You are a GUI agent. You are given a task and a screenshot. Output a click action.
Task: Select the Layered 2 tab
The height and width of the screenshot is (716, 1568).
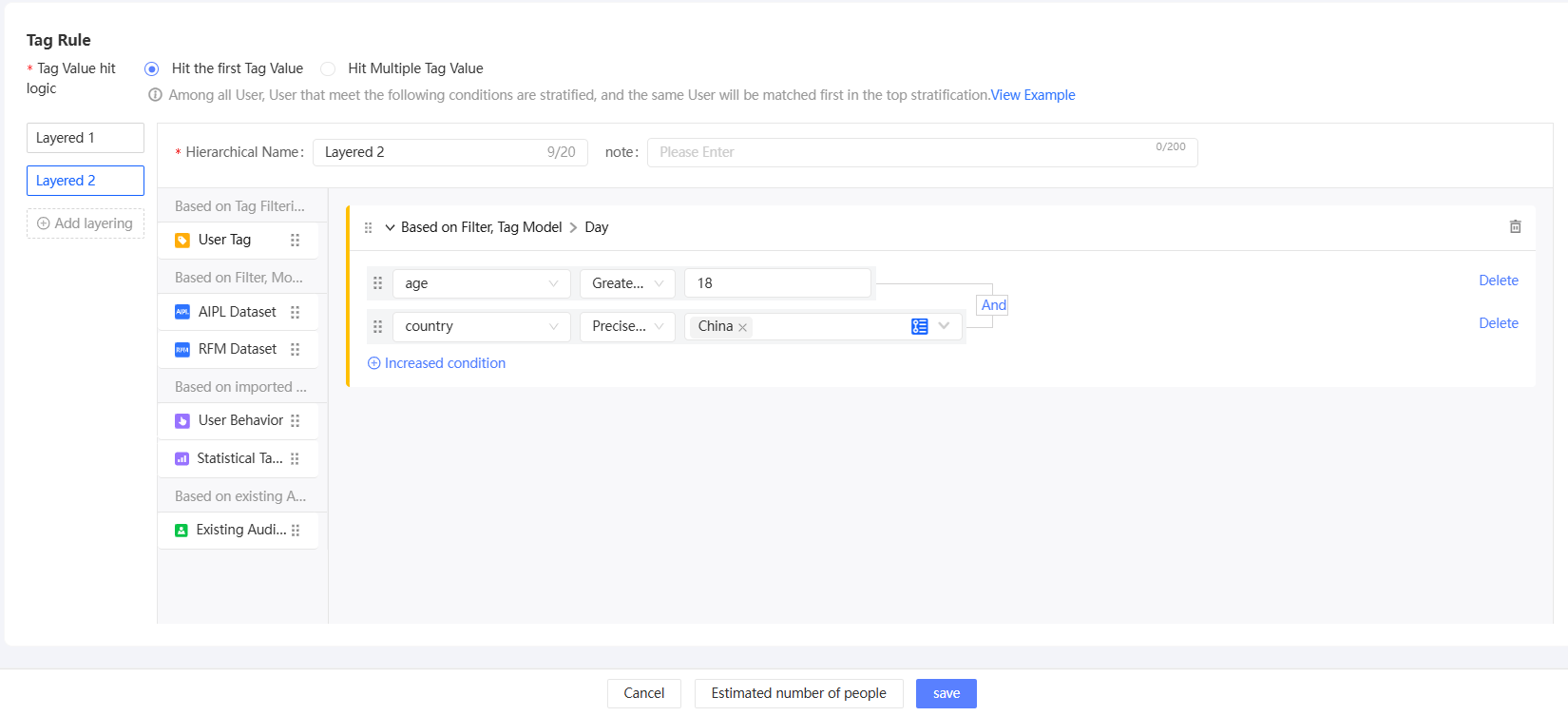[x=86, y=181]
